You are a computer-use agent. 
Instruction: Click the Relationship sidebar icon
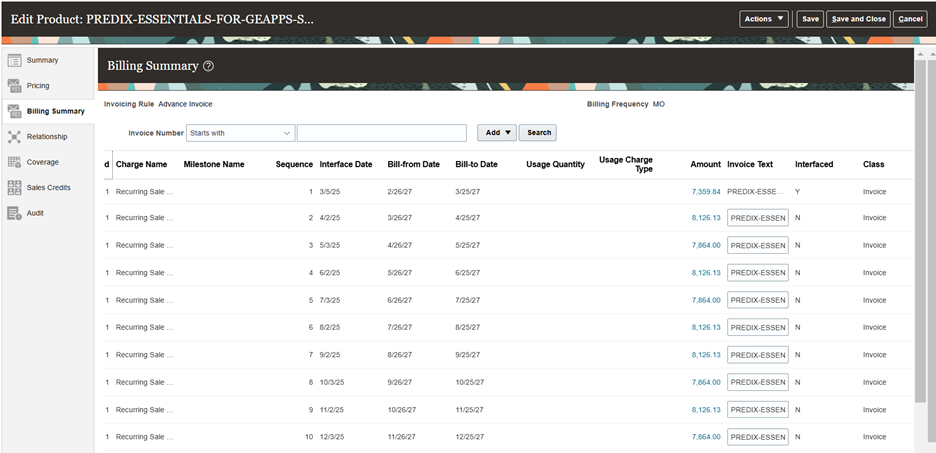pos(14,137)
